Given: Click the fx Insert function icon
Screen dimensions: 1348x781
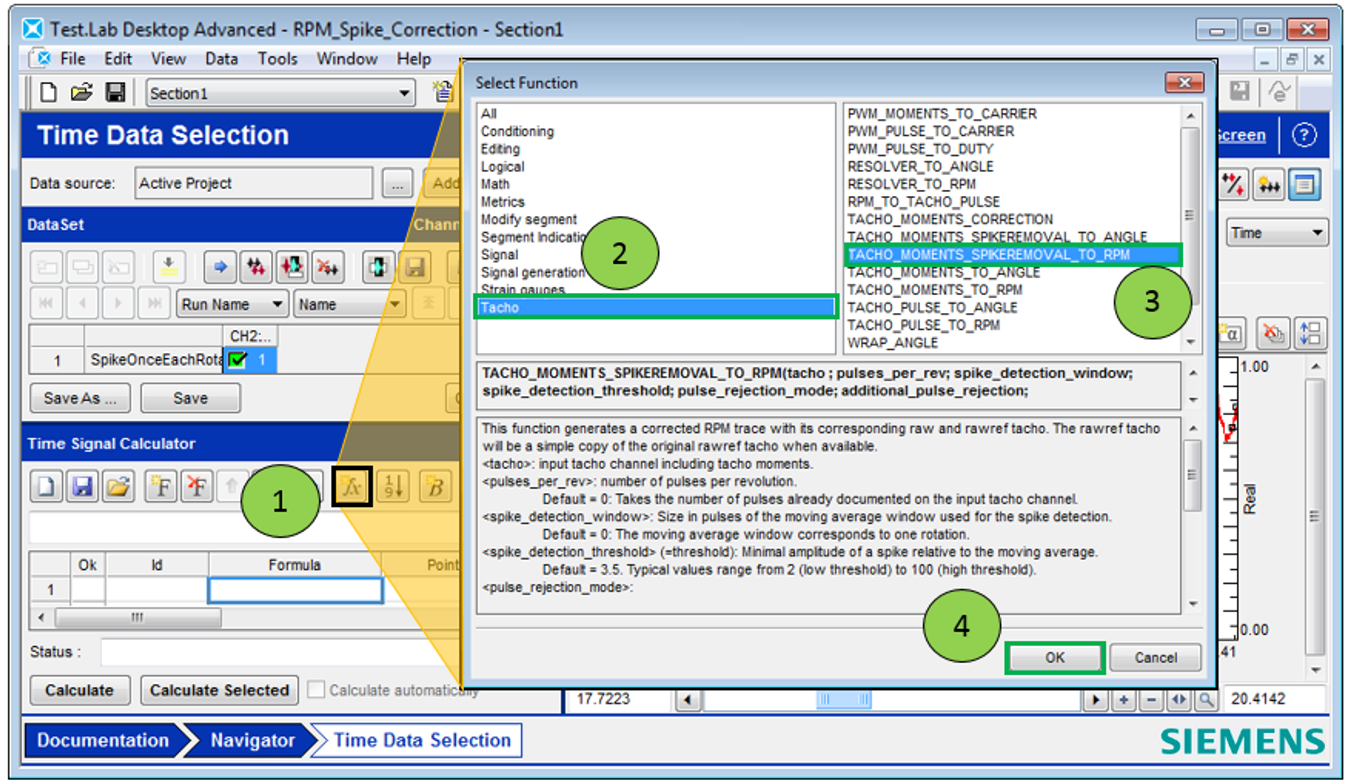Looking at the screenshot, I should 353,486.
